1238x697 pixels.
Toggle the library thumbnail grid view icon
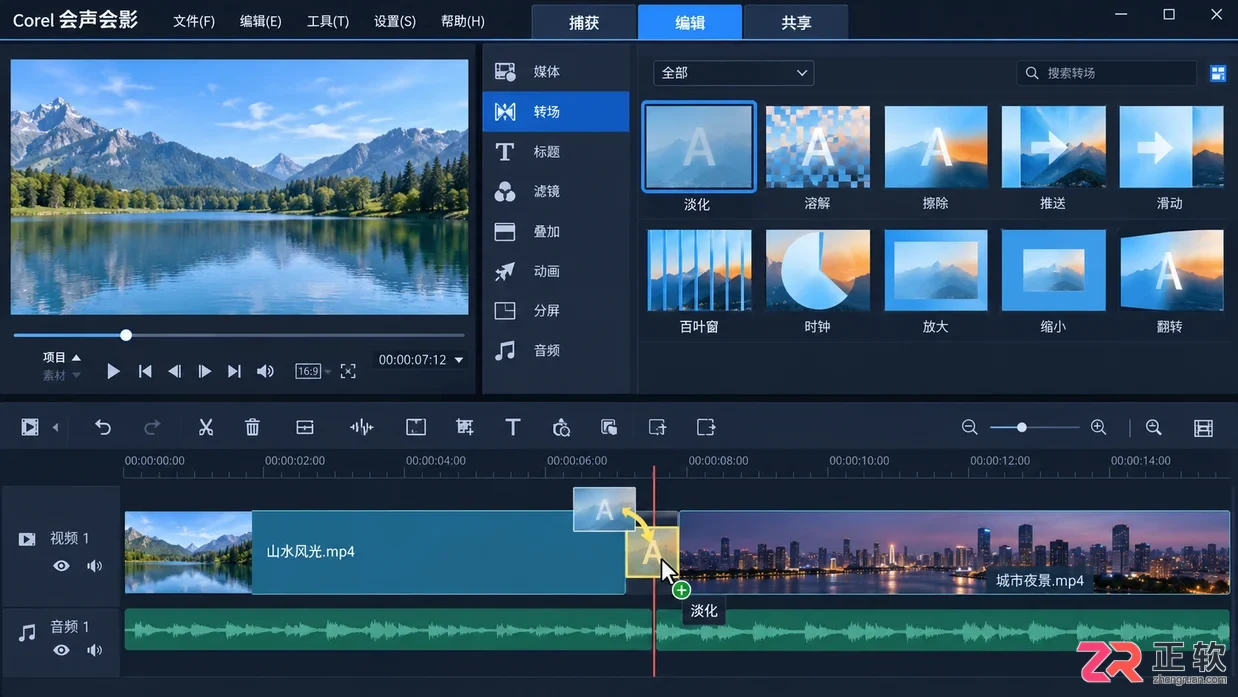point(1218,73)
